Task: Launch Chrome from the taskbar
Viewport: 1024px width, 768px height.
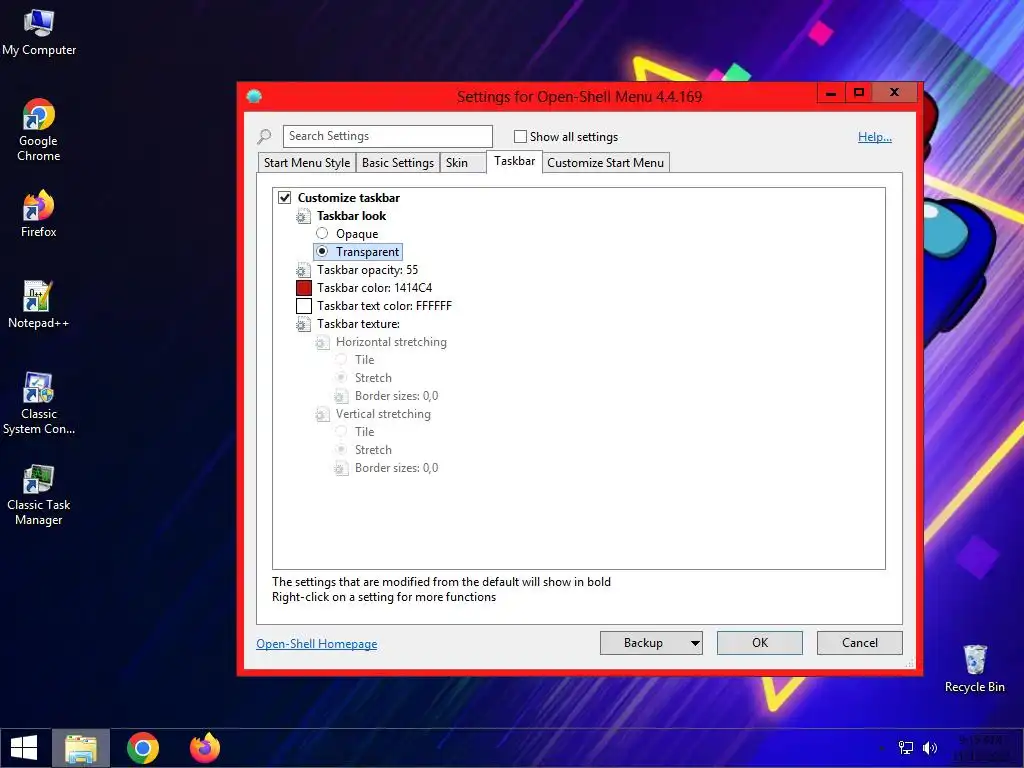Action: coord(142,748)
